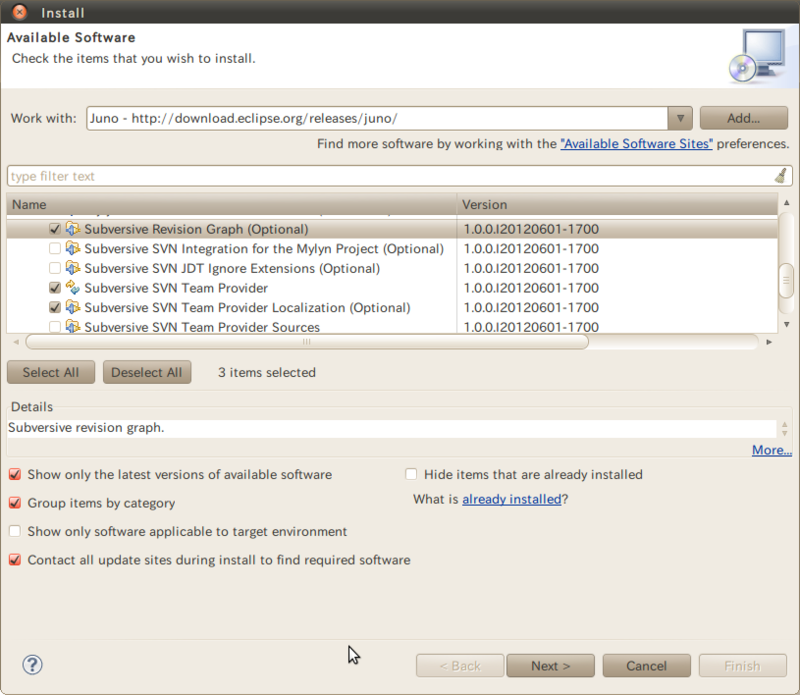Click the Subversive revision graph. details text
The height and width of the screenshot is (695, 800).
point(86,428)
